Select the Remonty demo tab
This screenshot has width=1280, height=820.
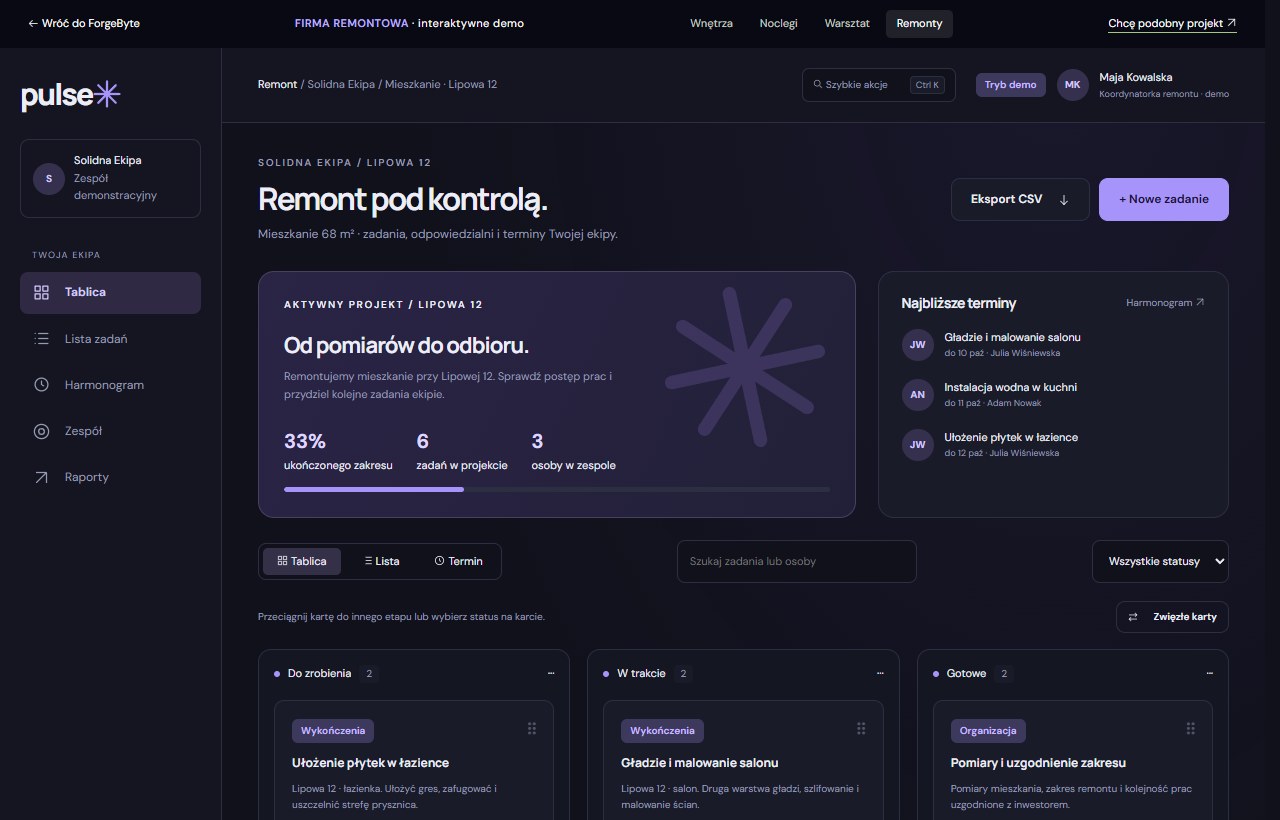[x=919, y=23]
